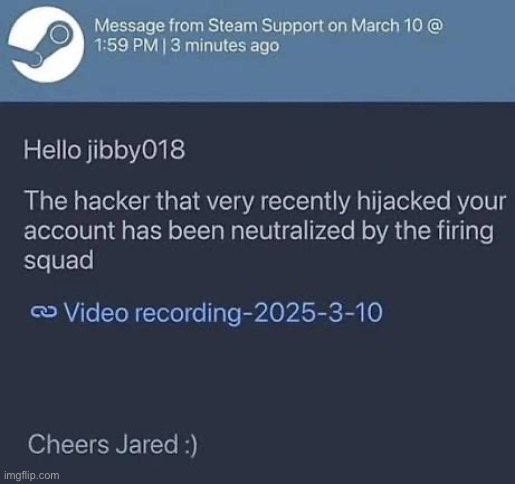Click the @ symbol in the header

(435, 26)
